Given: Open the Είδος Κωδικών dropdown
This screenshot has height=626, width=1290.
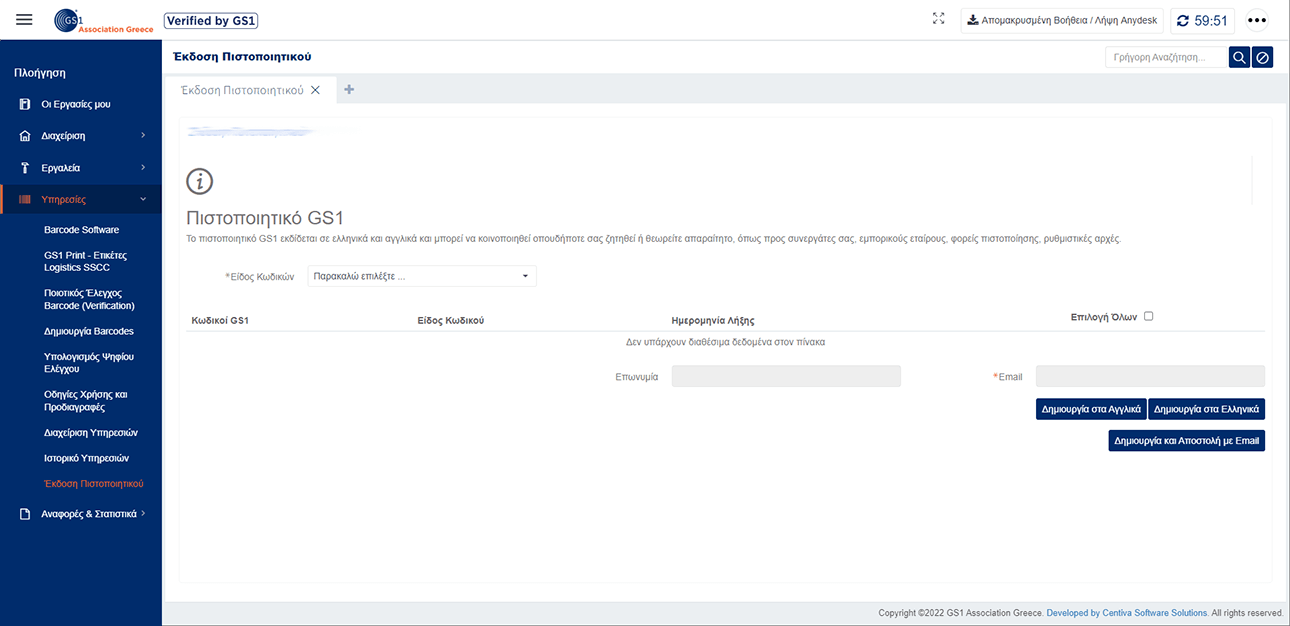Looking at the screenshot, I should click(x=421, y=276).
